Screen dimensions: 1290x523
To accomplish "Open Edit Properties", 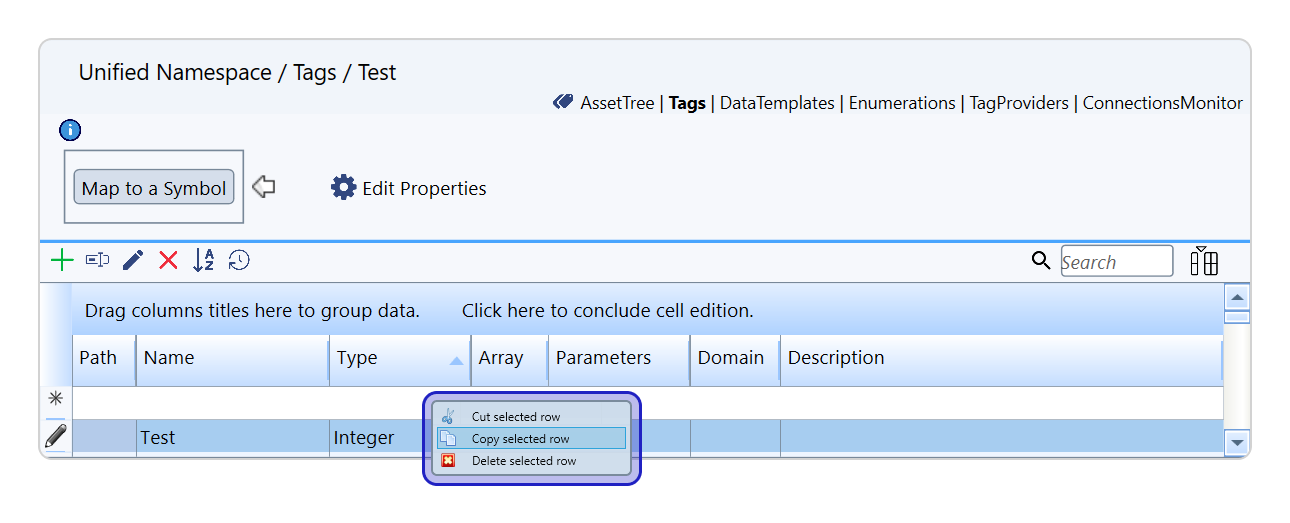I will pos(409,188).
